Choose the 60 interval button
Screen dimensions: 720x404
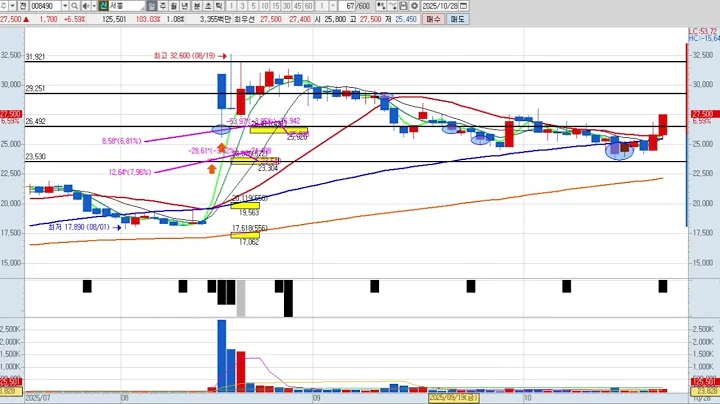pos(309,6)
